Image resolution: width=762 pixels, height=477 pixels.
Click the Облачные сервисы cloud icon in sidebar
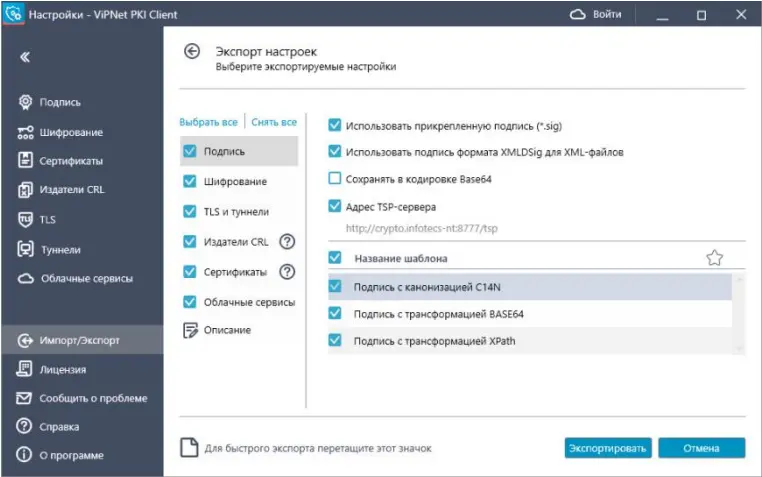[x=26, y=278]
